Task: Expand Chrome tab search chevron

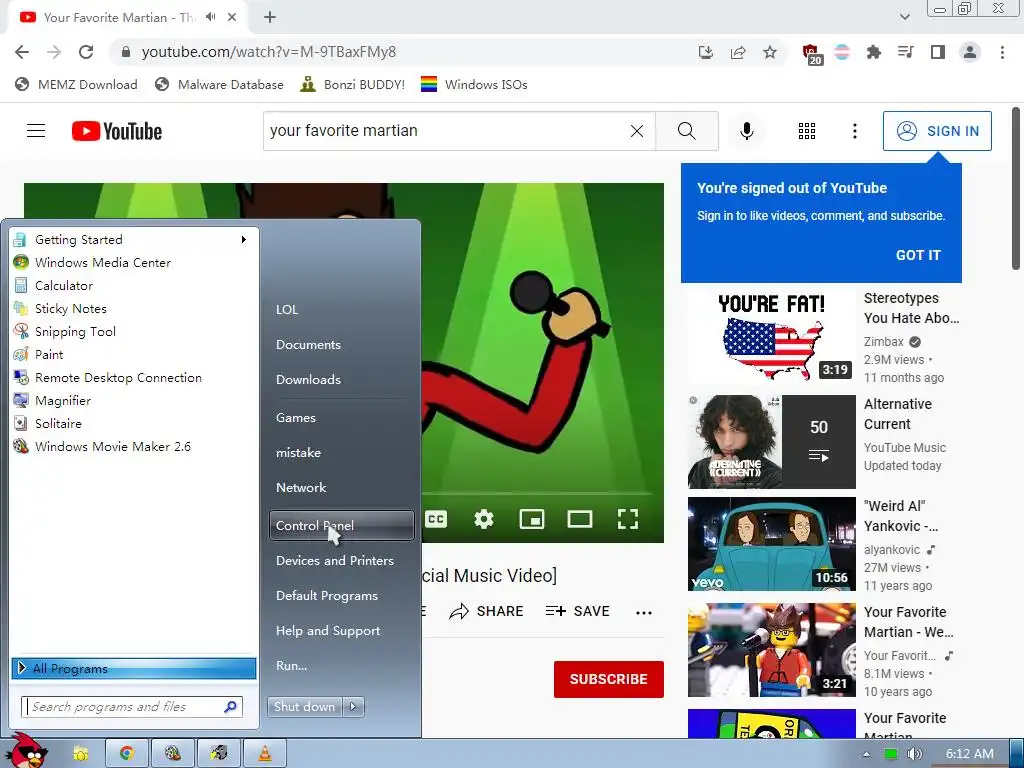Action: click(904, 17)
